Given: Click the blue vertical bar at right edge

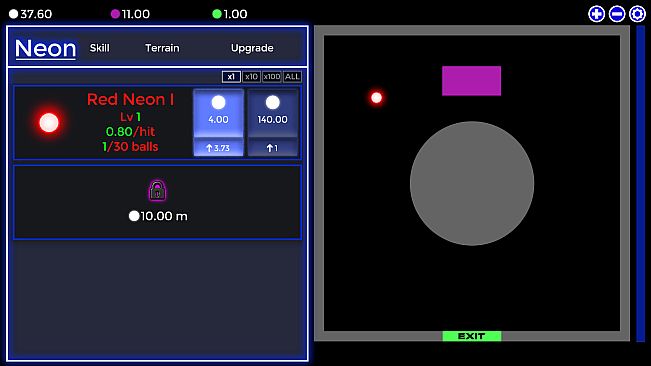Looking at the screenshot, I should point(641,183).
